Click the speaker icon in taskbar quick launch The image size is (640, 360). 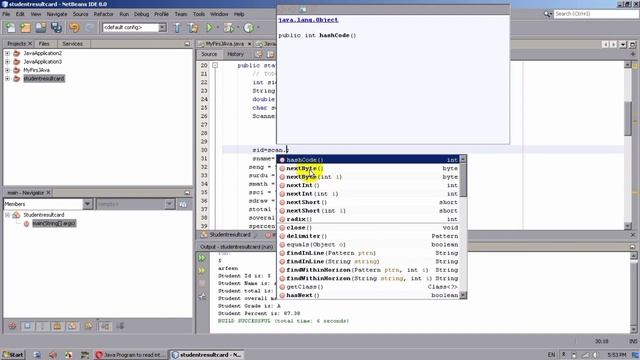pos(53,355)
